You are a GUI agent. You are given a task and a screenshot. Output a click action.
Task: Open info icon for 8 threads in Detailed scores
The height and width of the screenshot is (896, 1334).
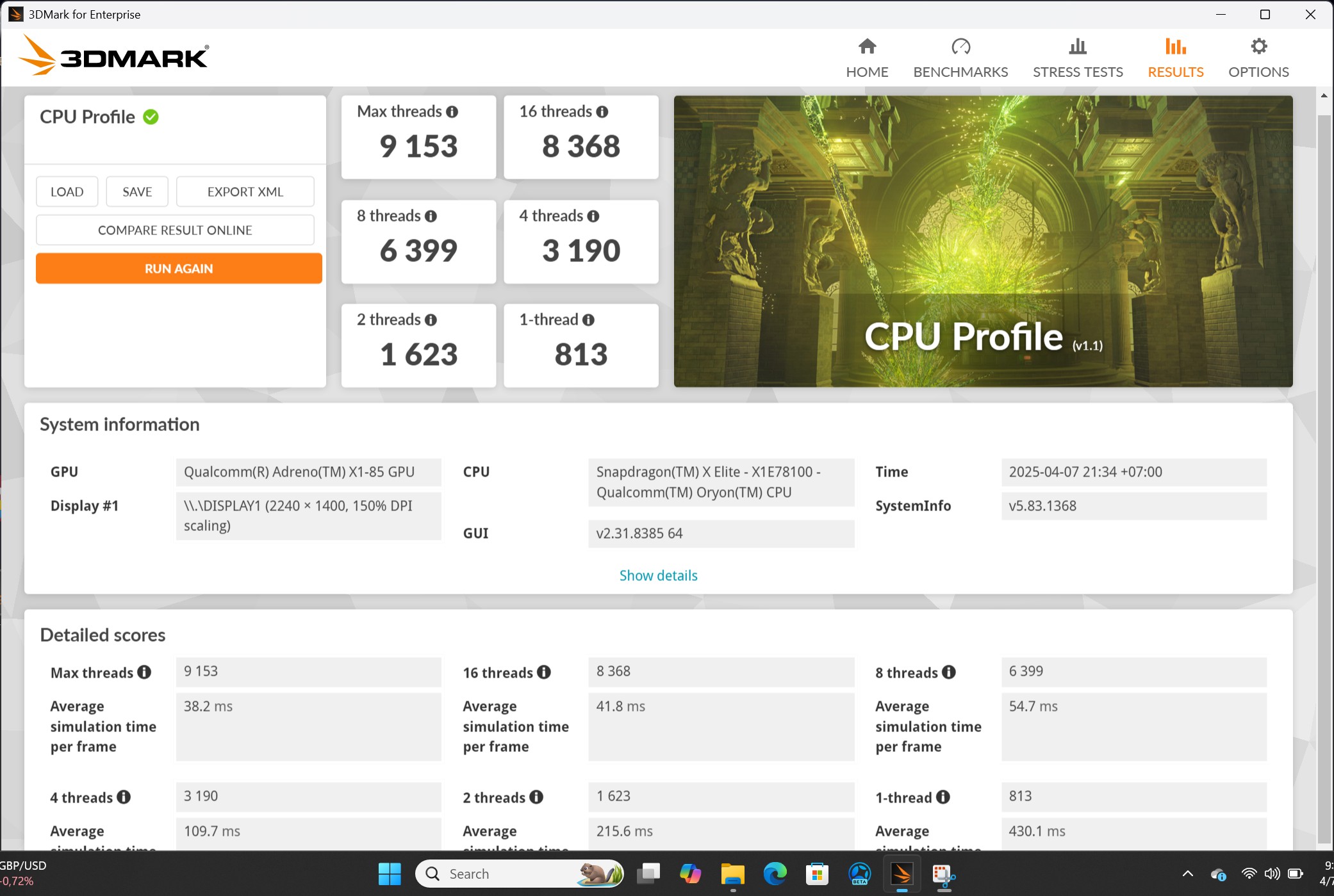(x=949, y=672)
